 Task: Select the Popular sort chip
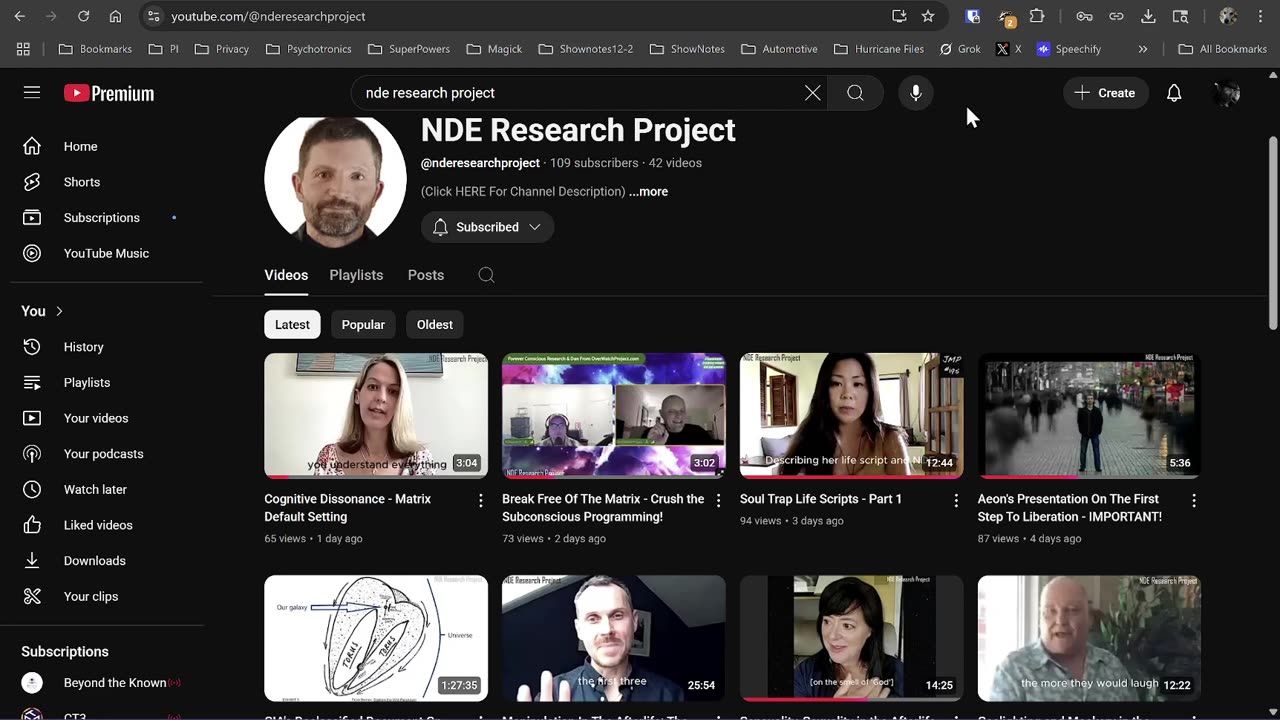(x=363, y=324)
